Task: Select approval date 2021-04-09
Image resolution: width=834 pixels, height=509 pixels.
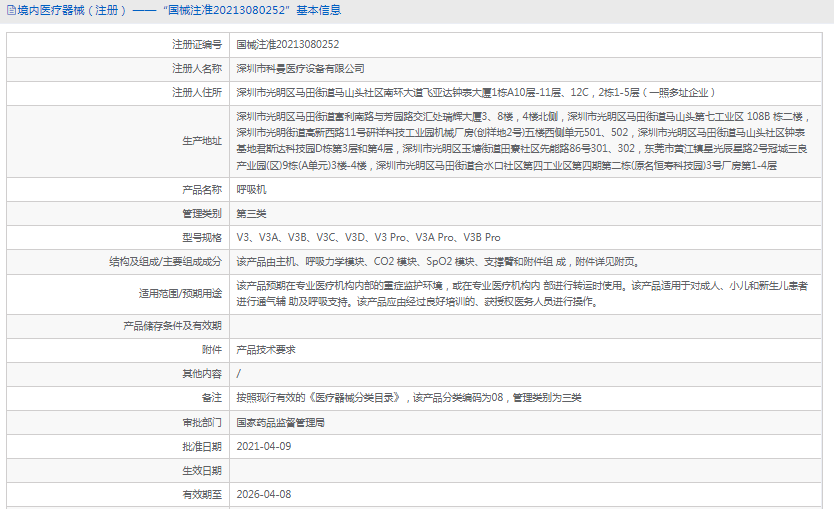Action: (x=264, y=447)
